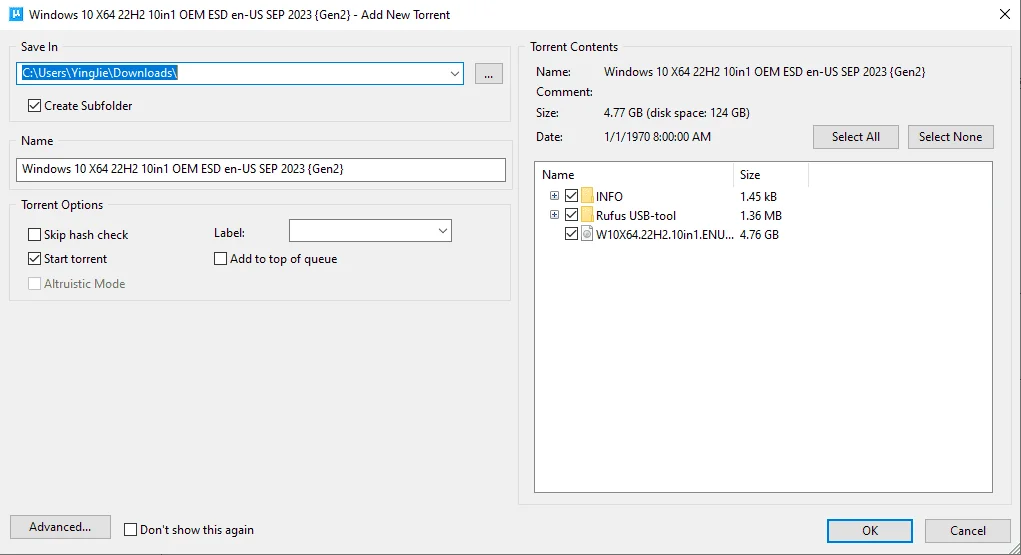
Task: Click the 1.45 kB size value
Action: pyautogui.click(x=758, y=196)
